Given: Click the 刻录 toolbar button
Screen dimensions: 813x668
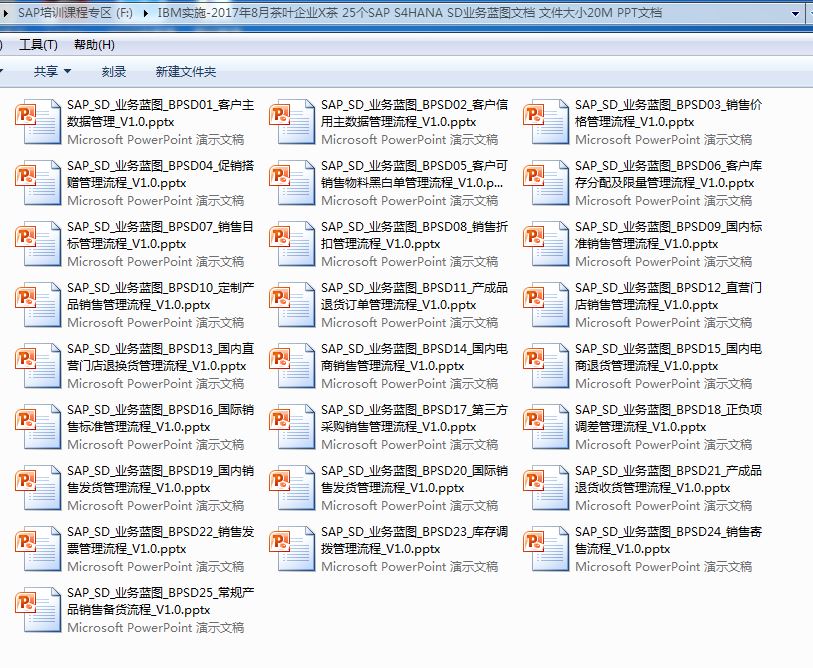Looking at the screenshot, I should 114,72.
